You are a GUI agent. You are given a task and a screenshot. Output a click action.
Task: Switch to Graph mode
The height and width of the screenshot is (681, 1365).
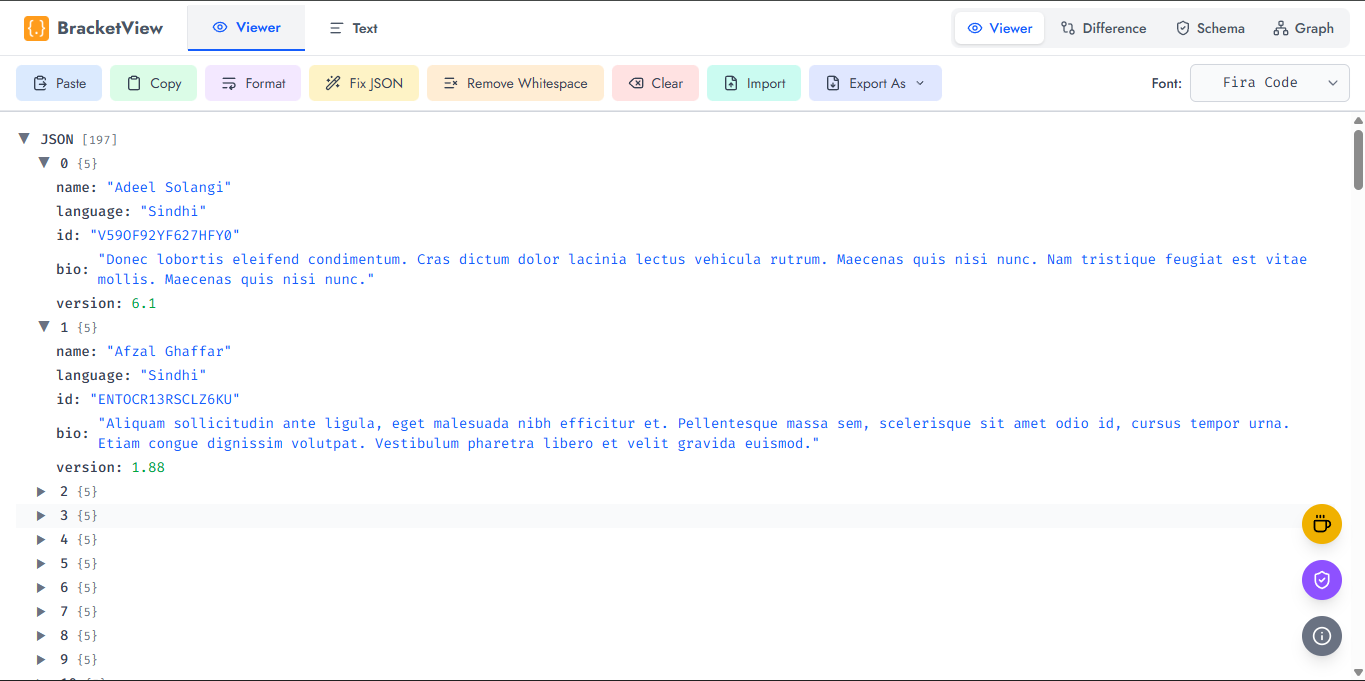pyautogui.click(x=1303, y=28)
